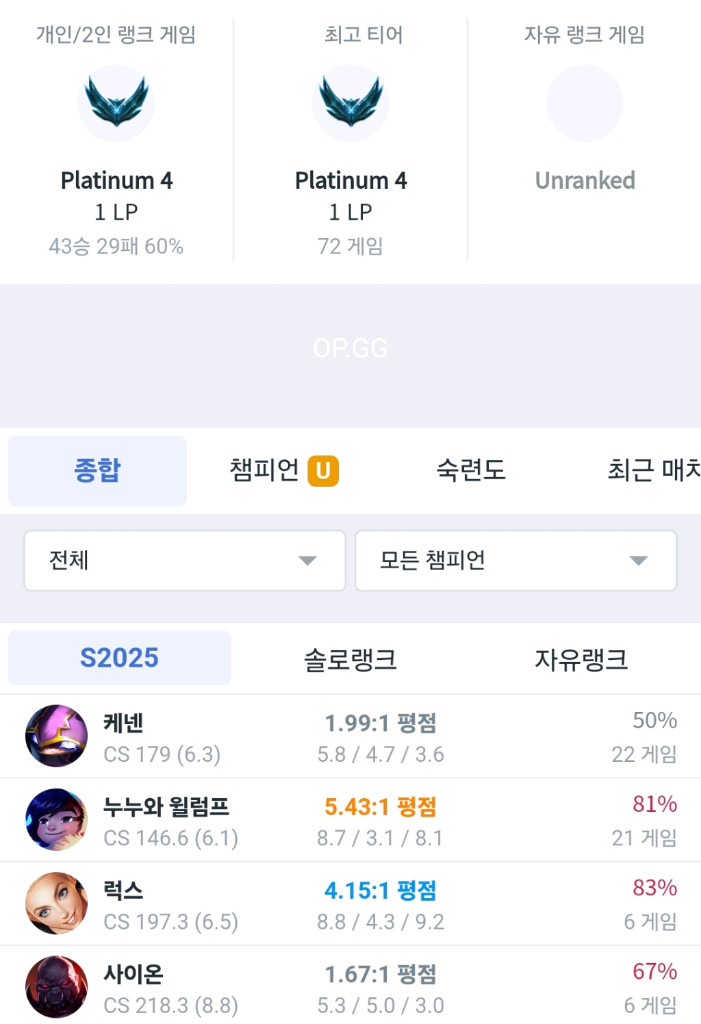Click the orange U badge beside 챔피언

(323, 471)
